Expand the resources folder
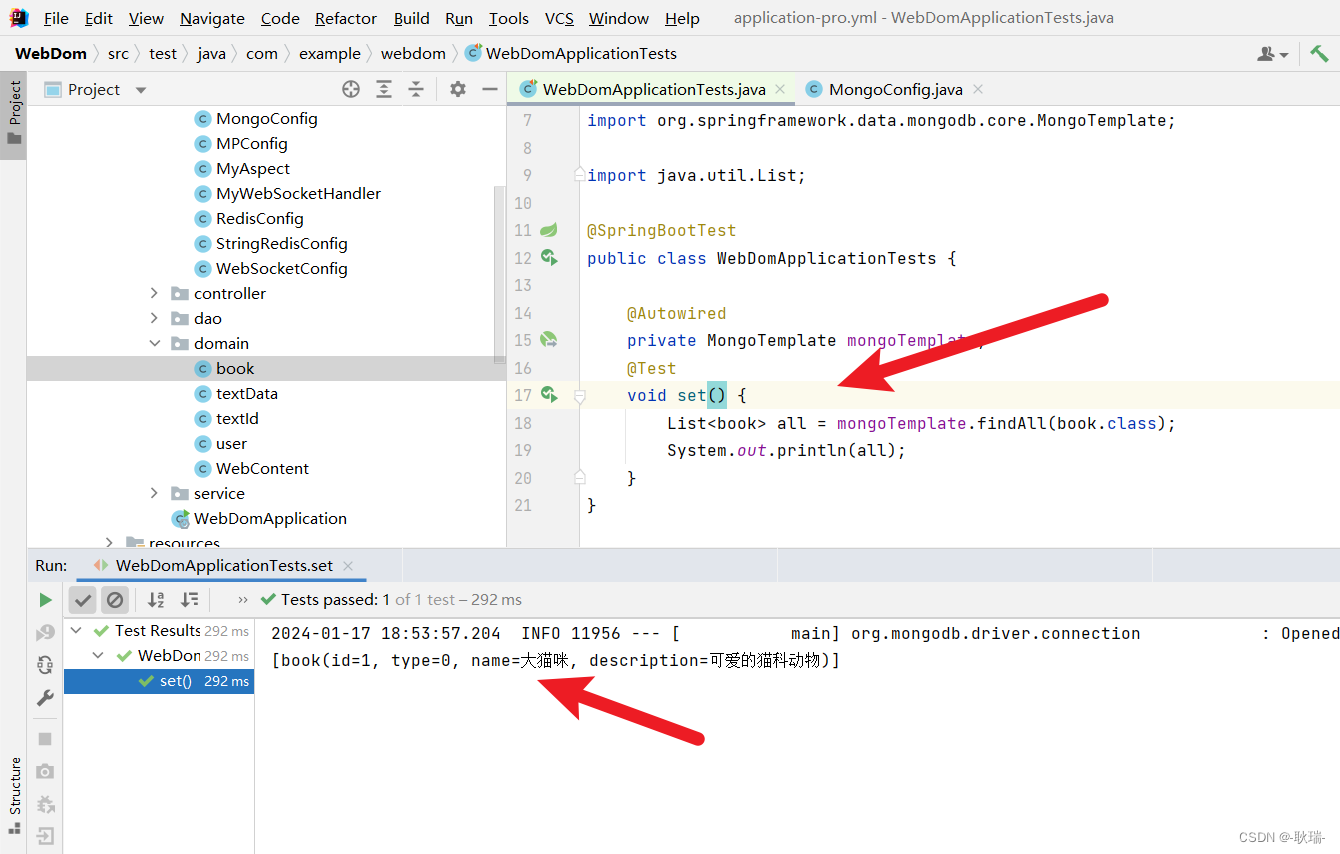Image resolution: width=1340 pixels, height=854 pixels. [109, 542]
